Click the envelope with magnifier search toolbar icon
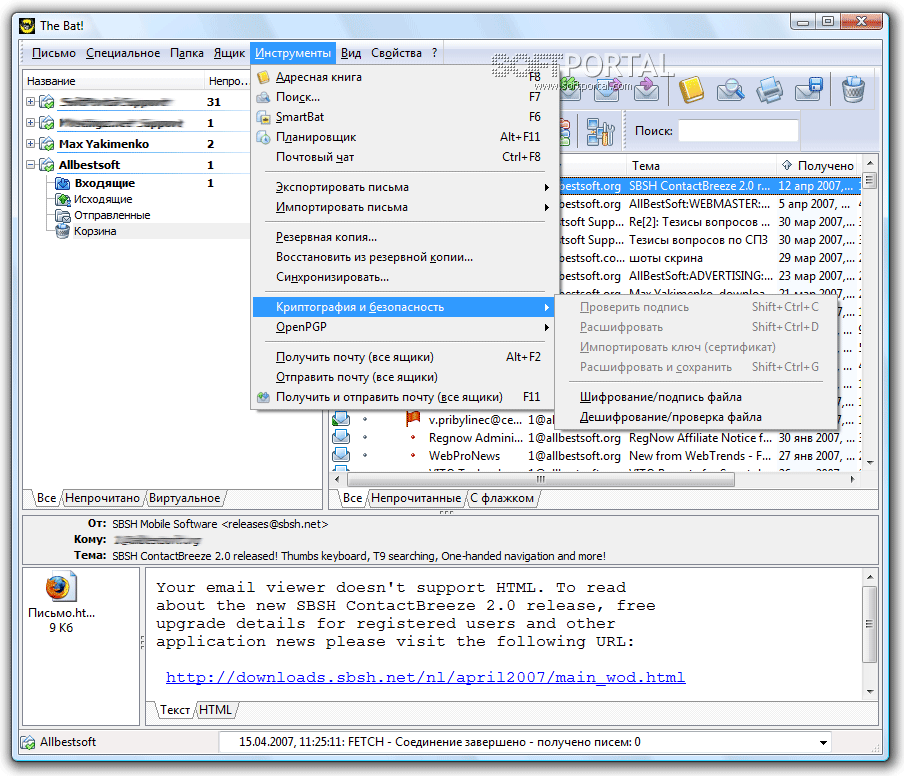The width and height of the screenshot is (904, 776). coord(730,90)
